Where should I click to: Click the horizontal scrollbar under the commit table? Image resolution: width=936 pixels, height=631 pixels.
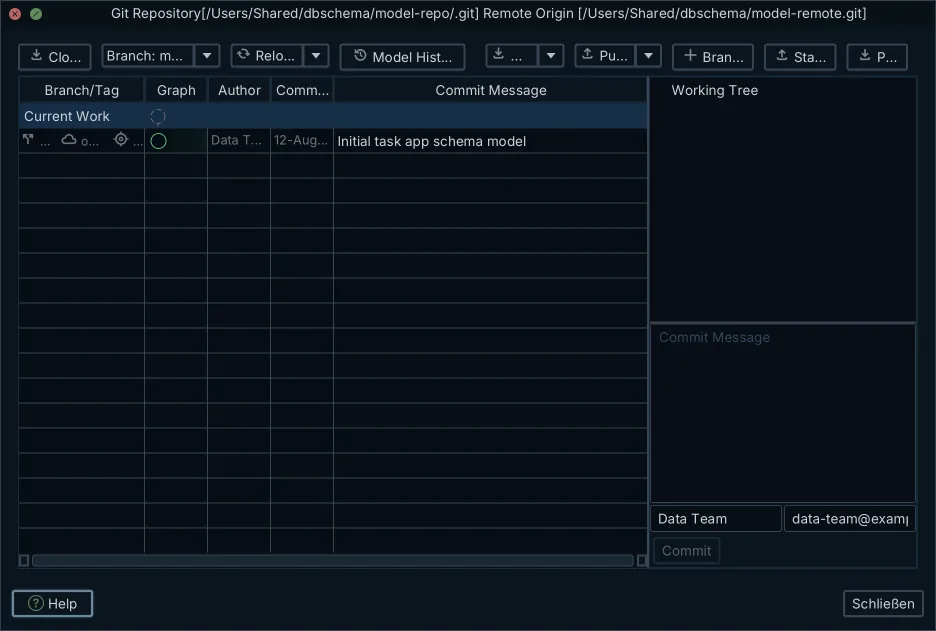332,561
